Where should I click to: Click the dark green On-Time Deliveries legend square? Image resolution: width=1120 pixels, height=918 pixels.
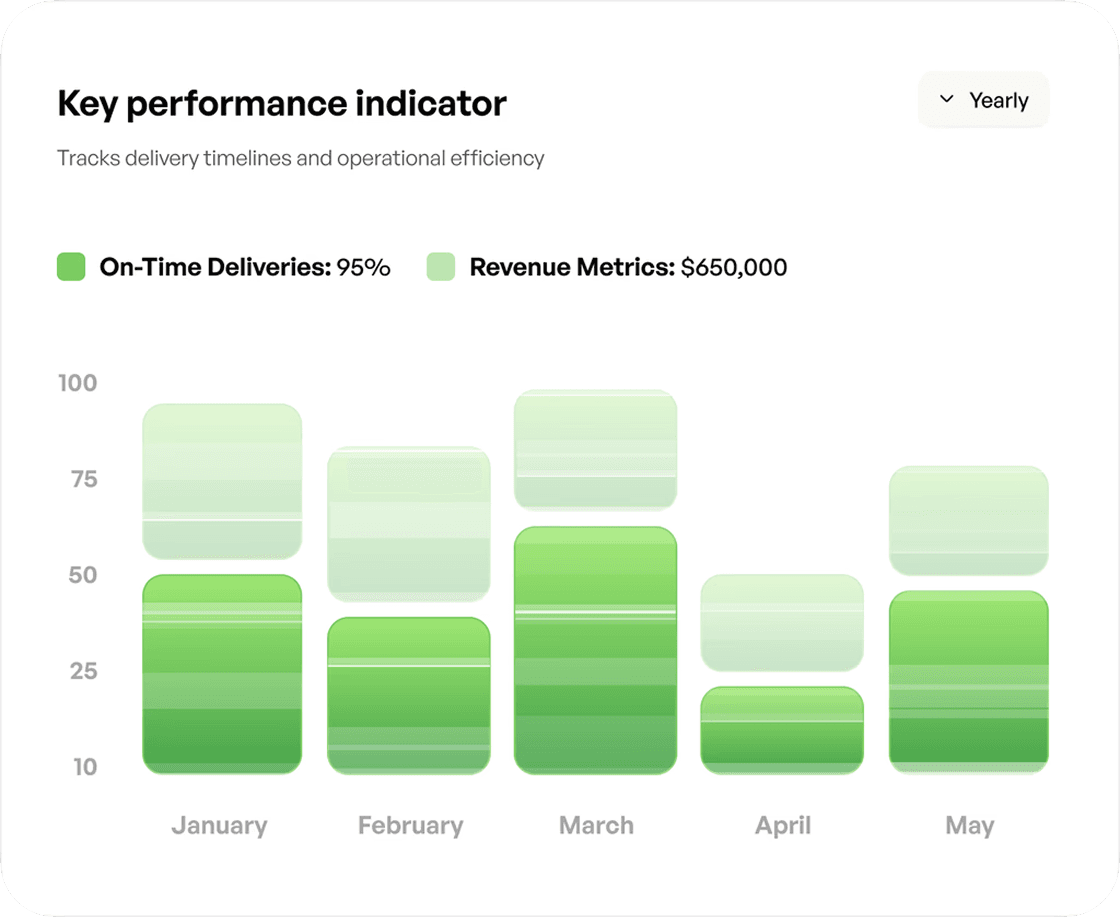(x=69, y=267)
